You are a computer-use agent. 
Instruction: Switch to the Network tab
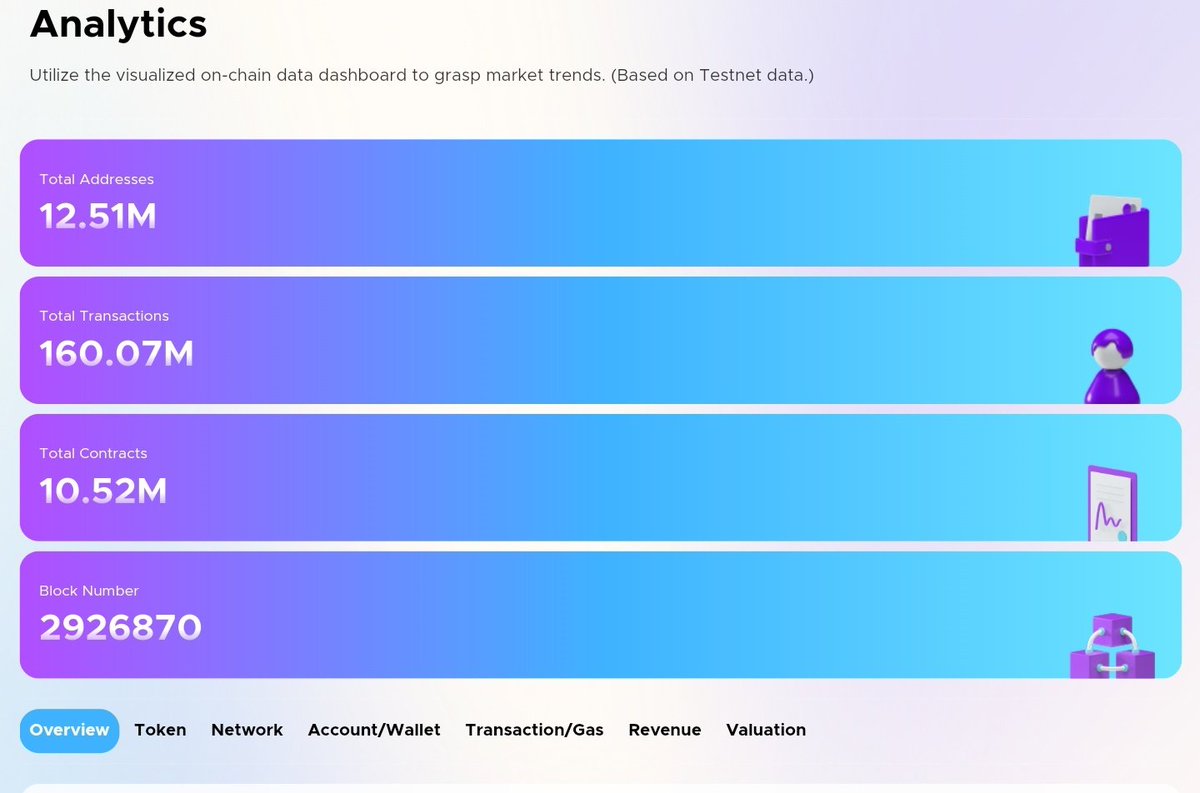pos(247,730)
